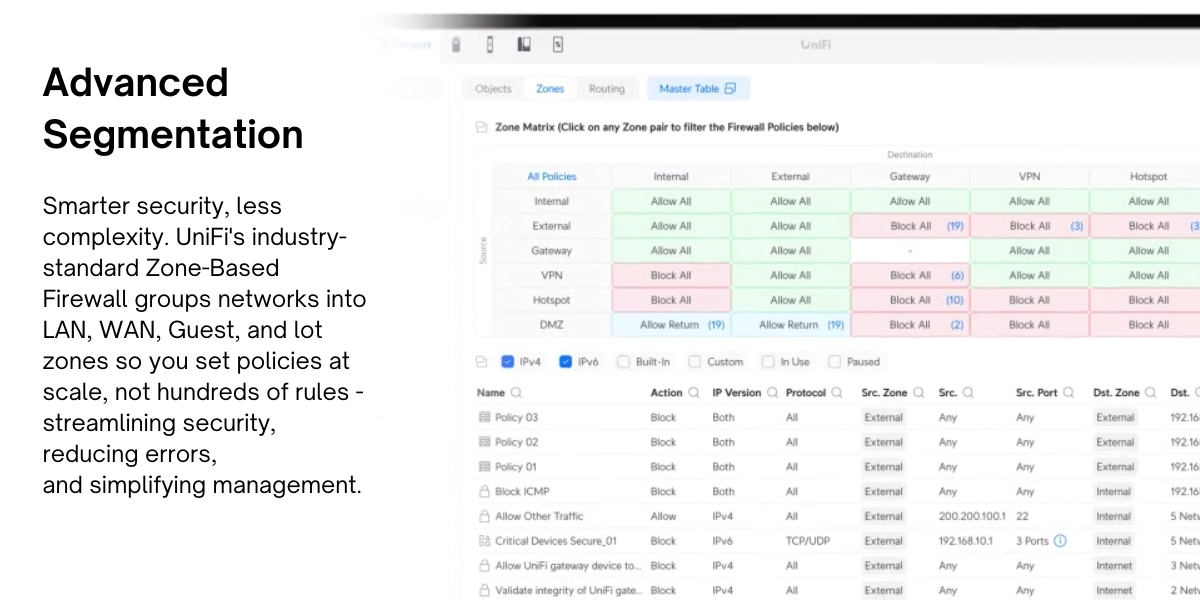Select Hotspot to Internal Block All cell

point(671,300)
